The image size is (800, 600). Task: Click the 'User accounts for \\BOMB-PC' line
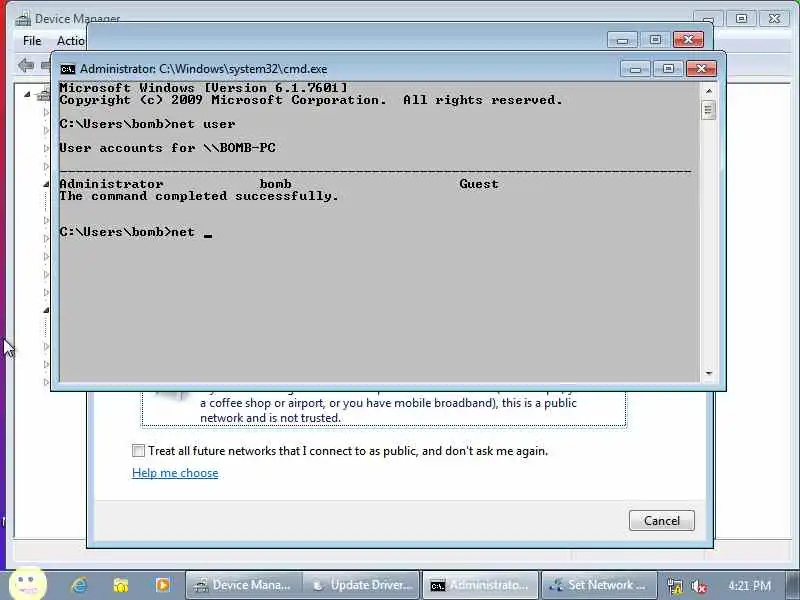click(x=167, y=148)
